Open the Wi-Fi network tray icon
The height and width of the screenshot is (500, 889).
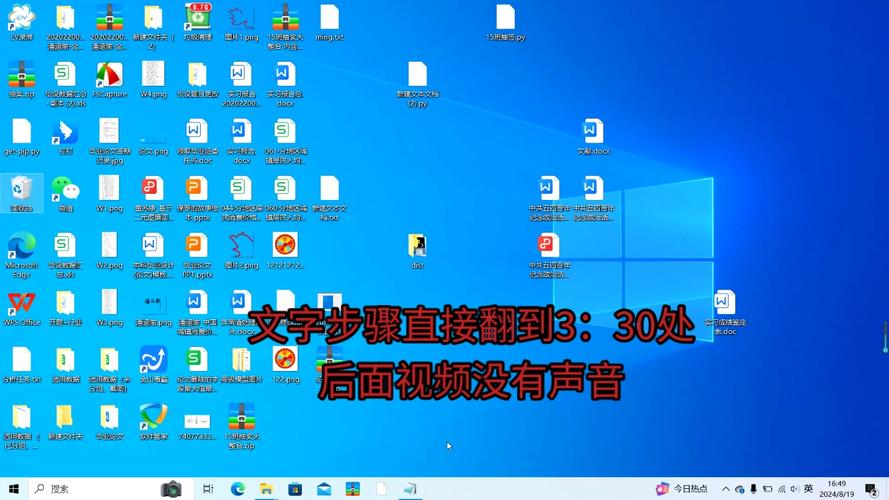[x=781, y=489]
